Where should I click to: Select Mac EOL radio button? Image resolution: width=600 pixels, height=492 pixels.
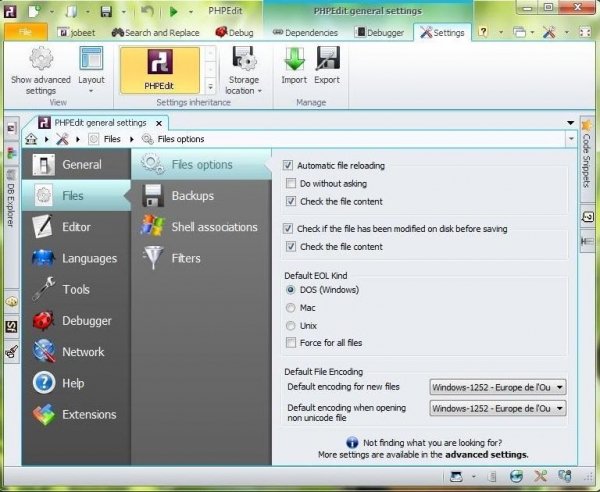pos(290,308)
